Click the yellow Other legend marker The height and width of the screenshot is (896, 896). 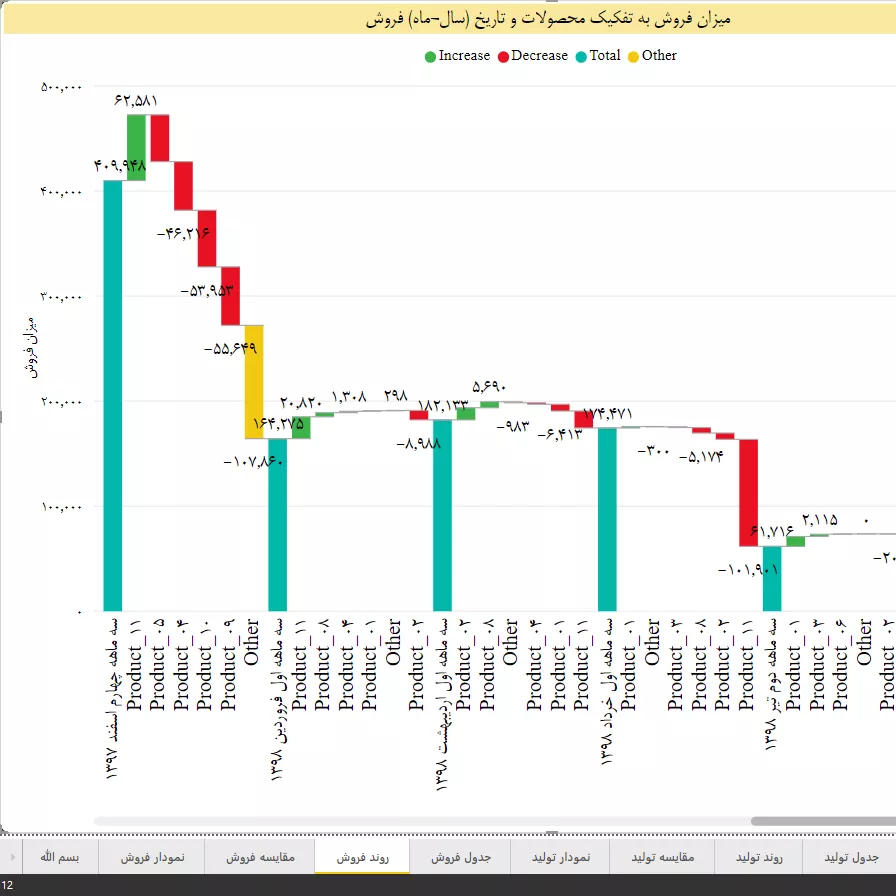pyautogui.click(x=634, y=56)
